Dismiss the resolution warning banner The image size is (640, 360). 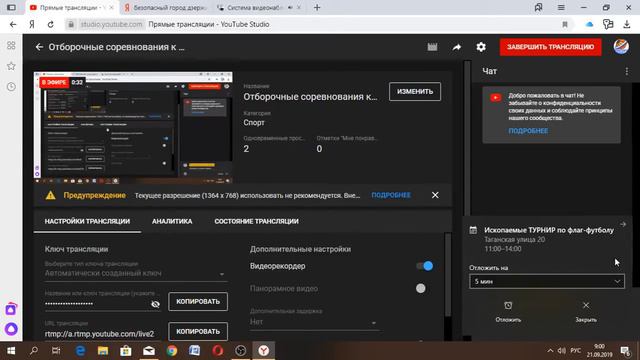(435, 195)
